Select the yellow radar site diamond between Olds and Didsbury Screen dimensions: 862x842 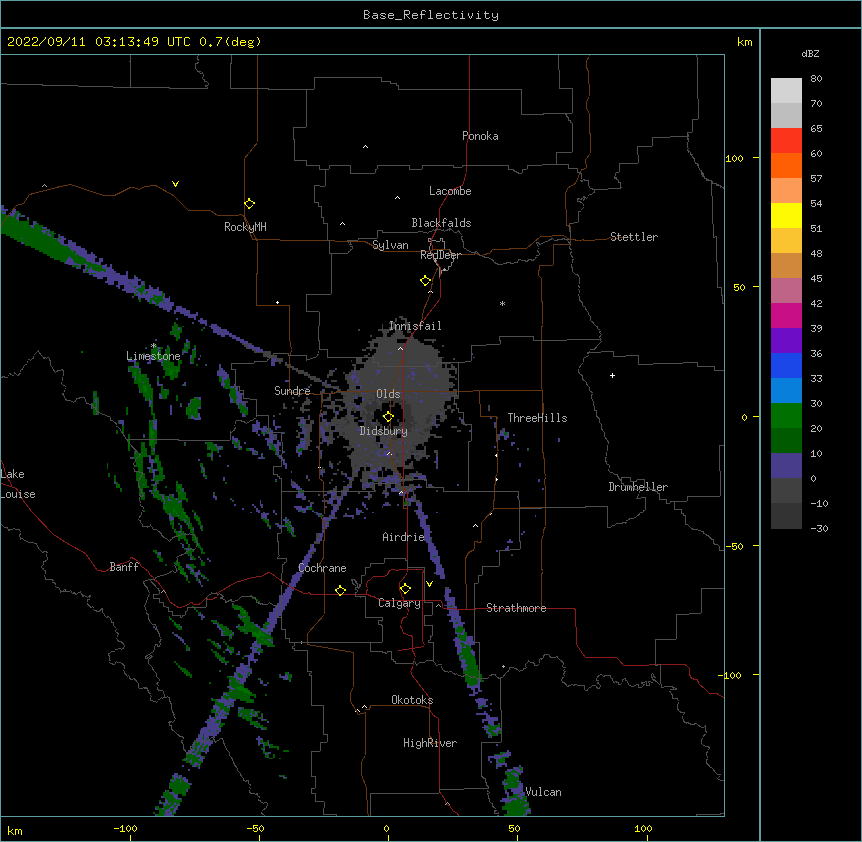388,416
